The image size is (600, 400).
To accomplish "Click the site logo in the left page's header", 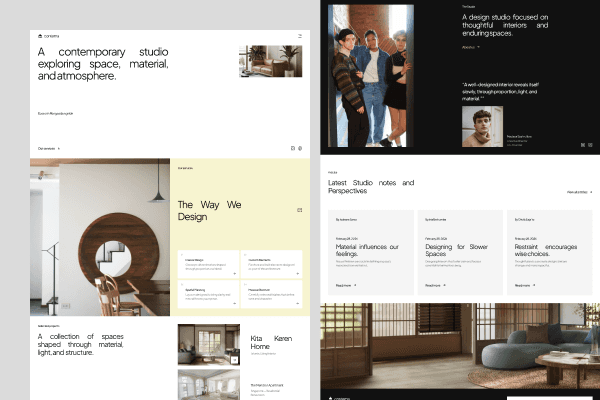I will tap(49, 36).
